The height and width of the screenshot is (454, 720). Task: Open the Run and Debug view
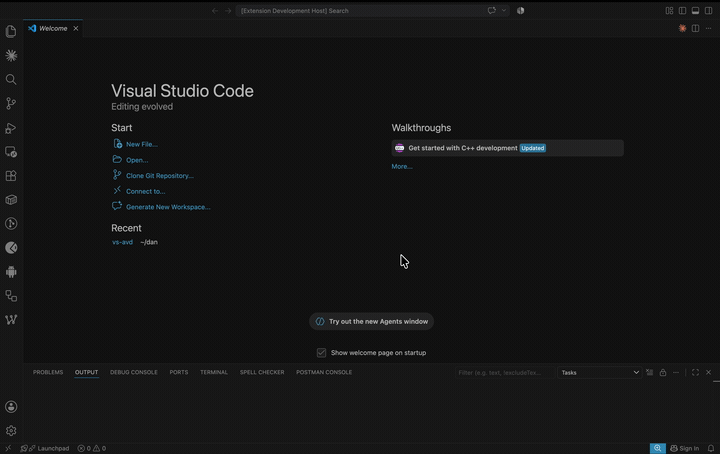(11, 128)
